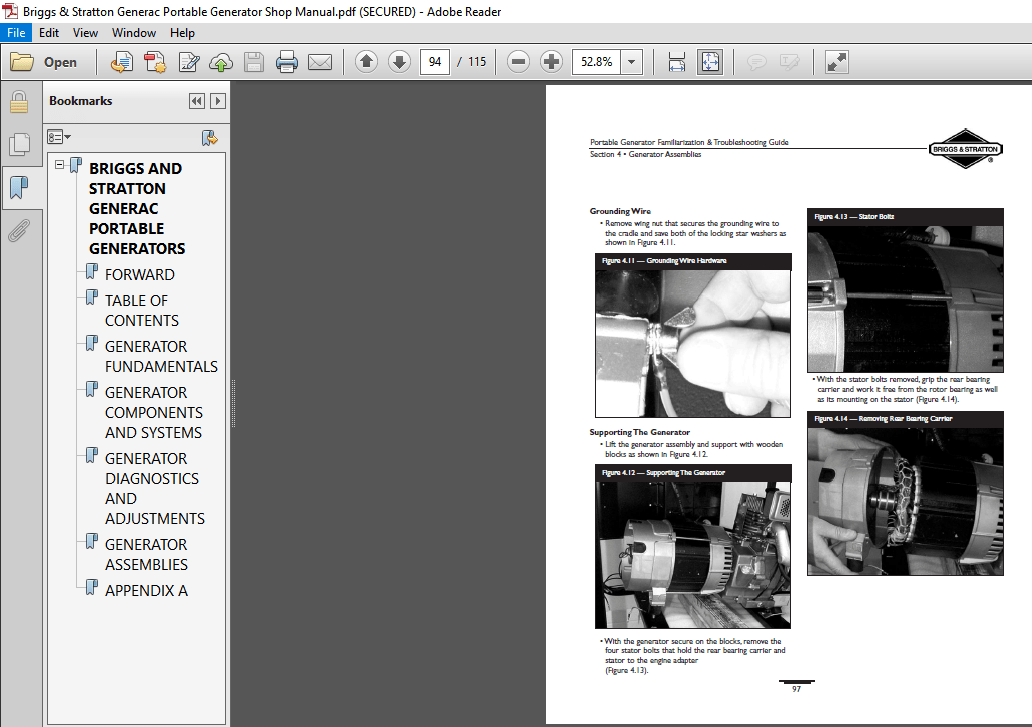Click the expand bookmarks panel right arrow

[218, 101]
